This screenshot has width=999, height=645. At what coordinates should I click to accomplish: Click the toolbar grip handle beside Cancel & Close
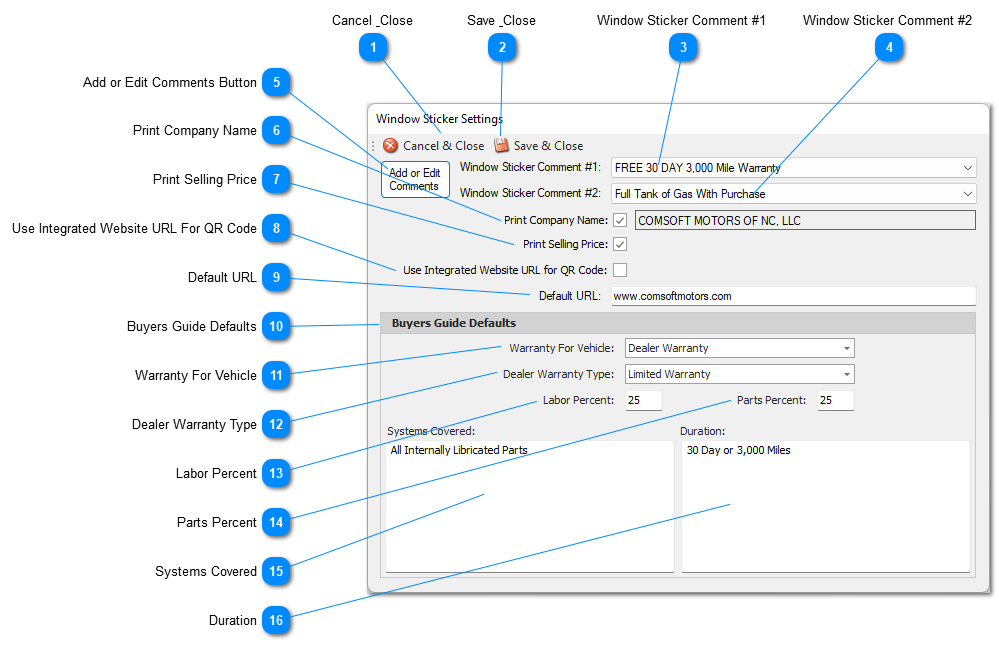click(373, 146)
